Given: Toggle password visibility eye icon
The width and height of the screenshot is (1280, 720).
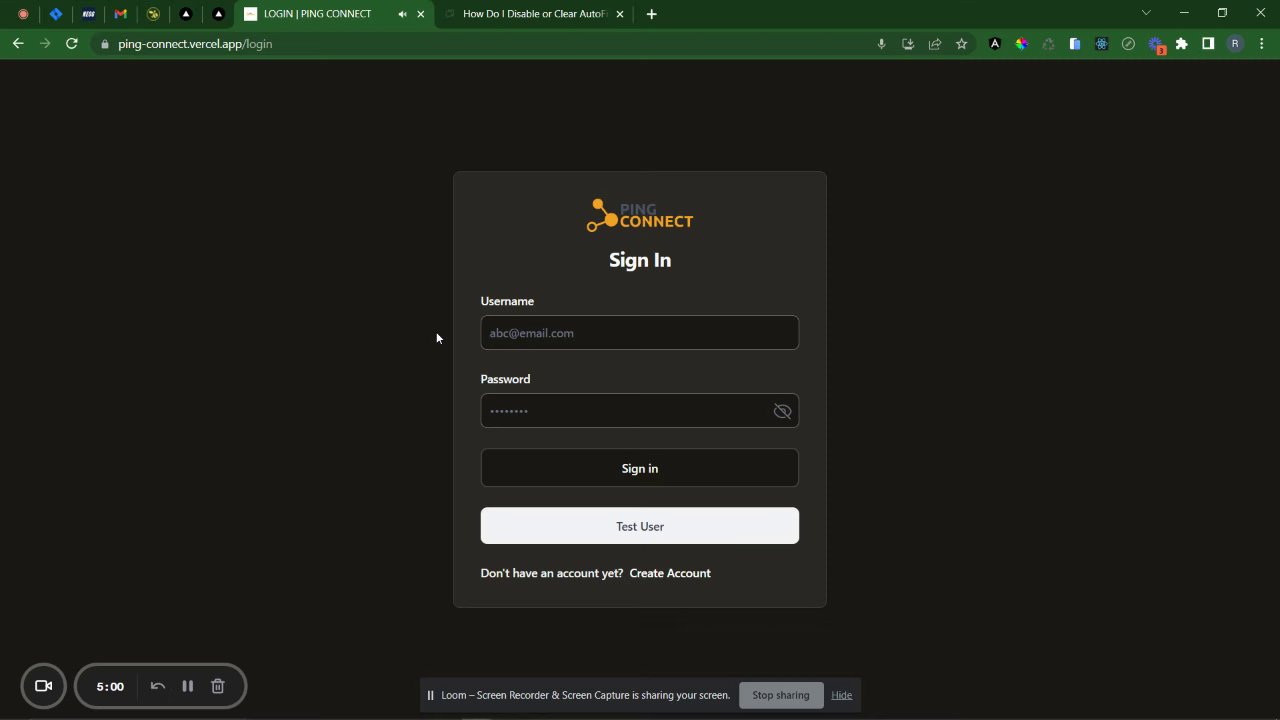Looking at the screenshot, I should coord(782,411).
